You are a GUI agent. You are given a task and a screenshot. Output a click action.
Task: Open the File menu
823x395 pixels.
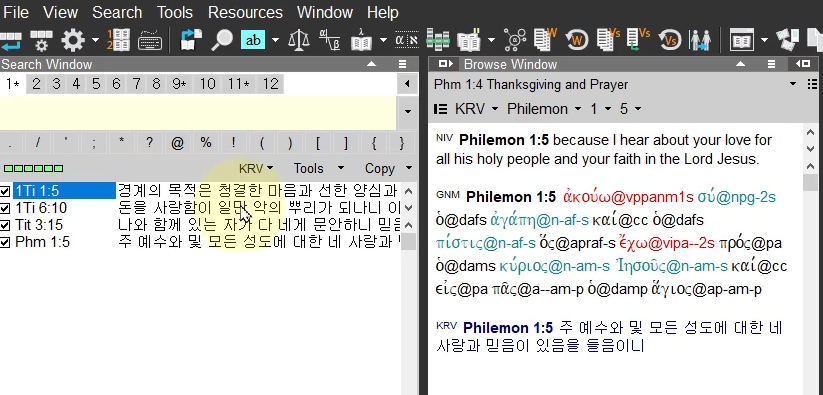16,12
